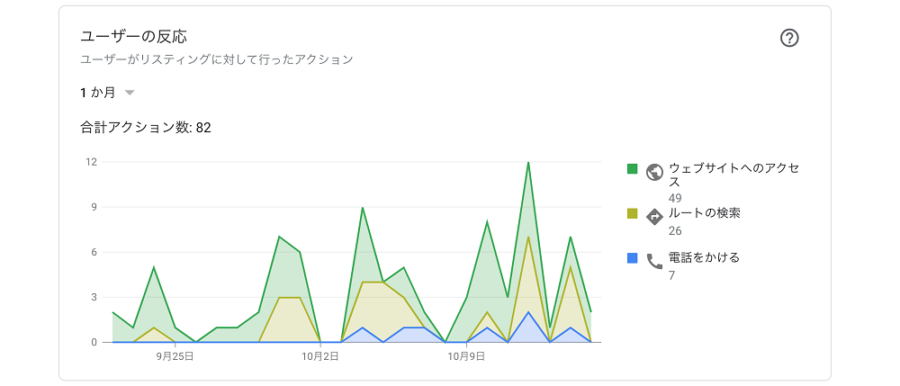
Task: Click the highest green peak at 12
Action: [x=528, y=163]
